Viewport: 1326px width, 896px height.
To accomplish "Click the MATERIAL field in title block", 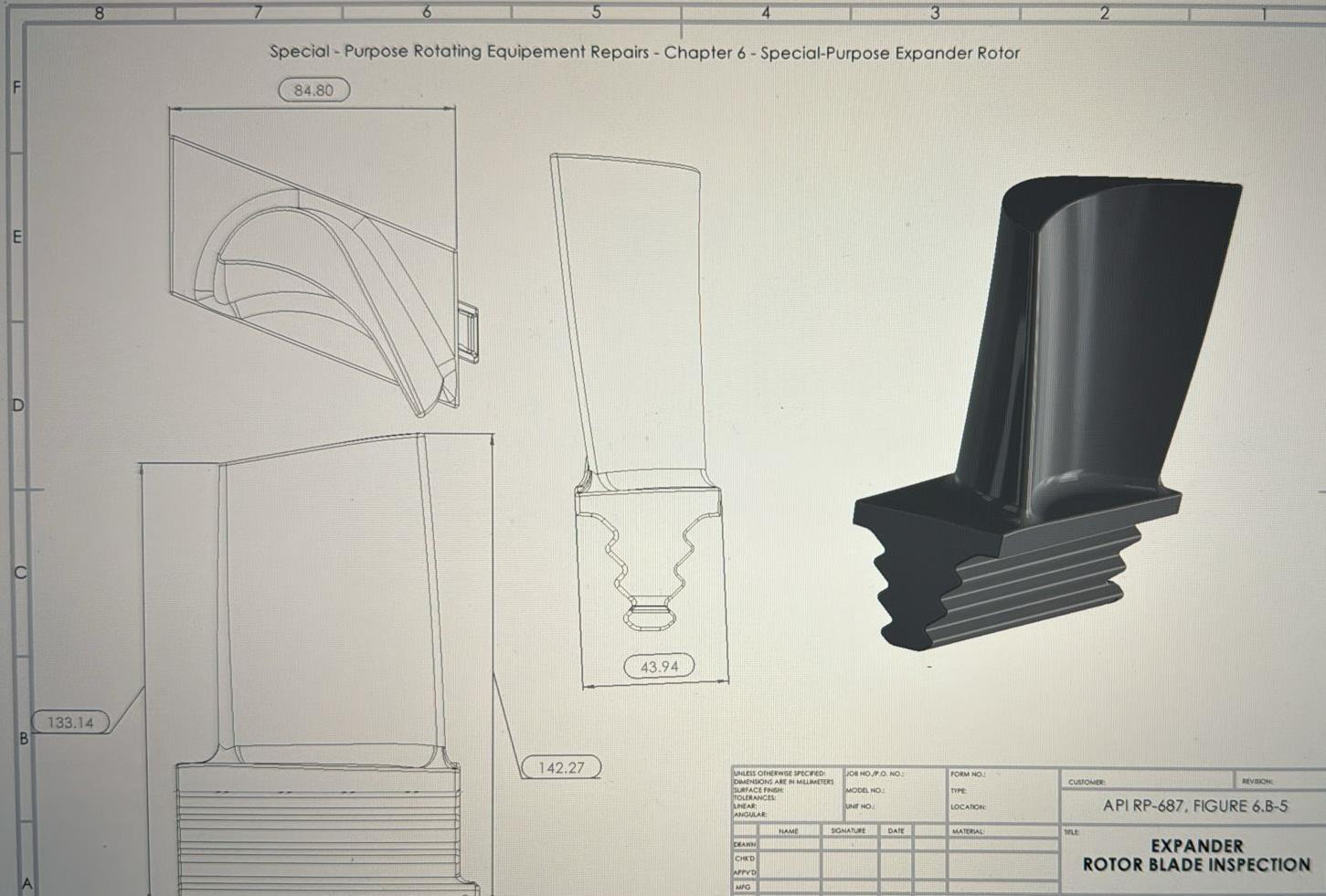I will [x=1003, y=831].
